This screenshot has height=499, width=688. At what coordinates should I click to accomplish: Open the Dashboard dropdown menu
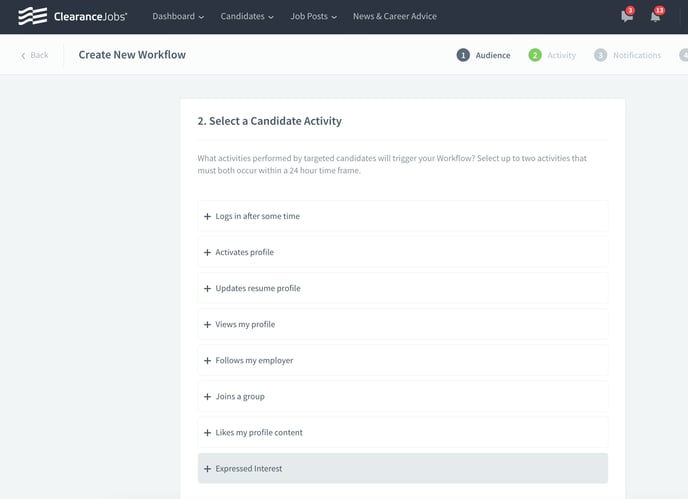178,16
